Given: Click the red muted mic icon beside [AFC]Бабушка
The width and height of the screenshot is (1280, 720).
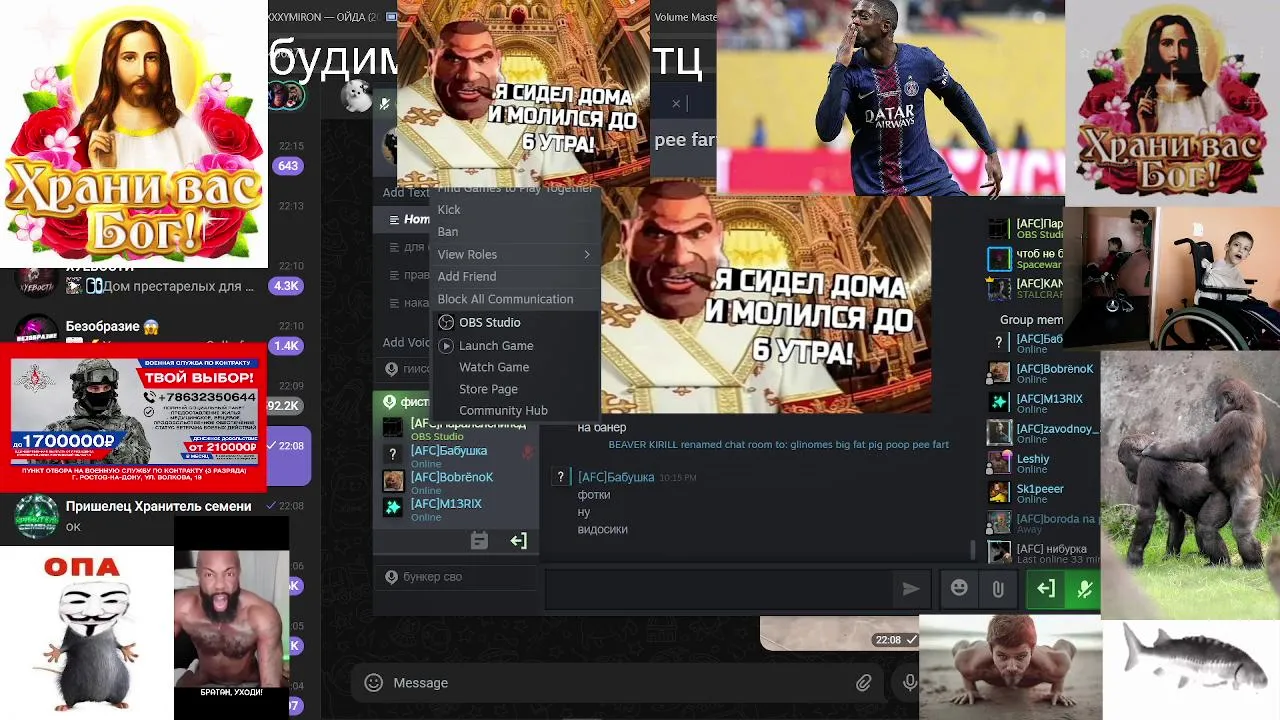Looking at the screenshot, I should click(527, 452).
